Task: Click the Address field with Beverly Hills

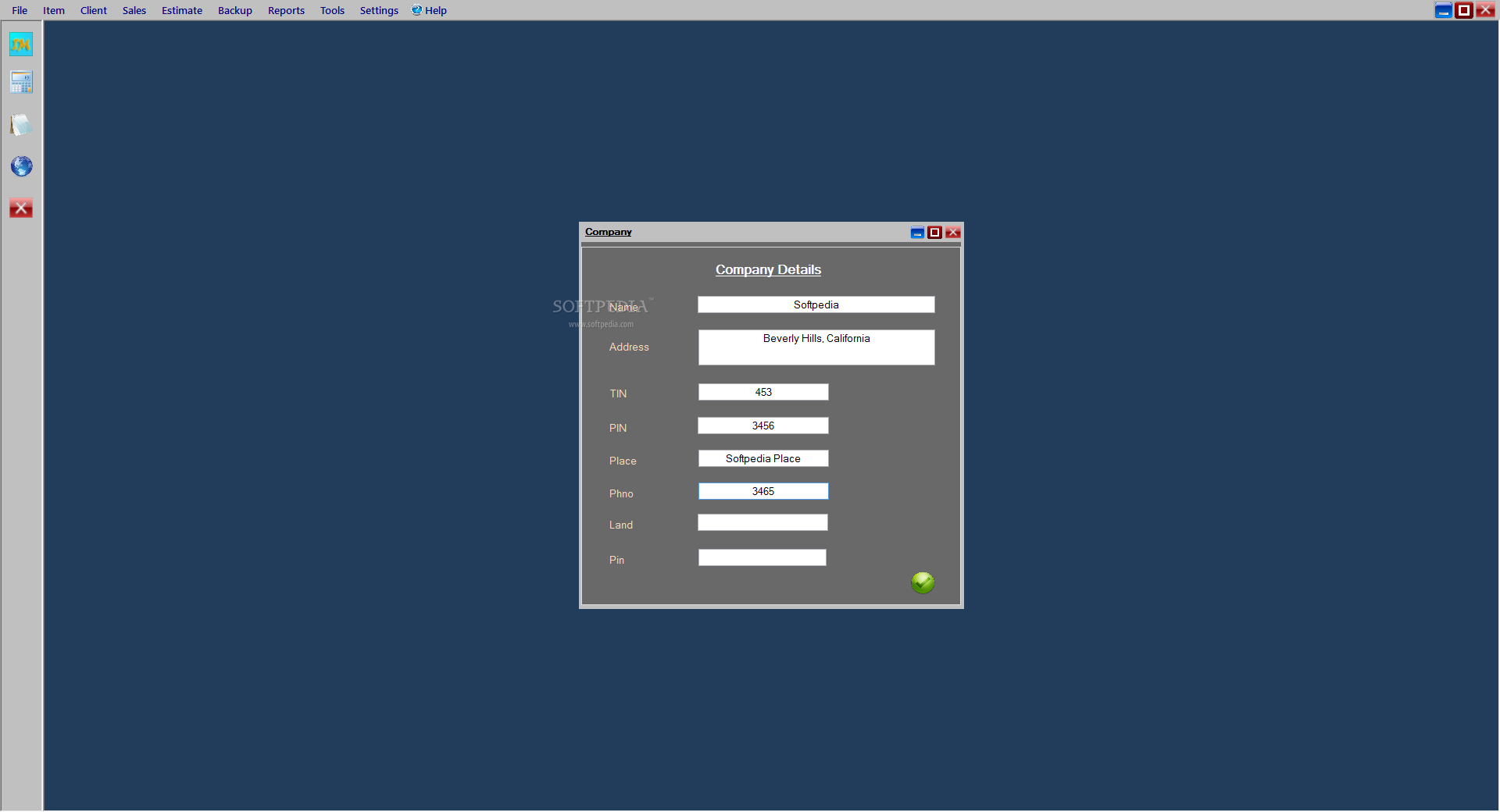Action: 816,347
